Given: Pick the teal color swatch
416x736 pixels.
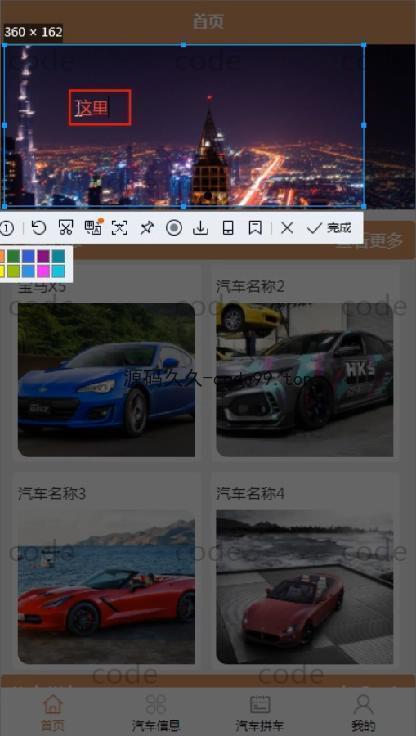Looking at the screenshot, I should (59, 256).
